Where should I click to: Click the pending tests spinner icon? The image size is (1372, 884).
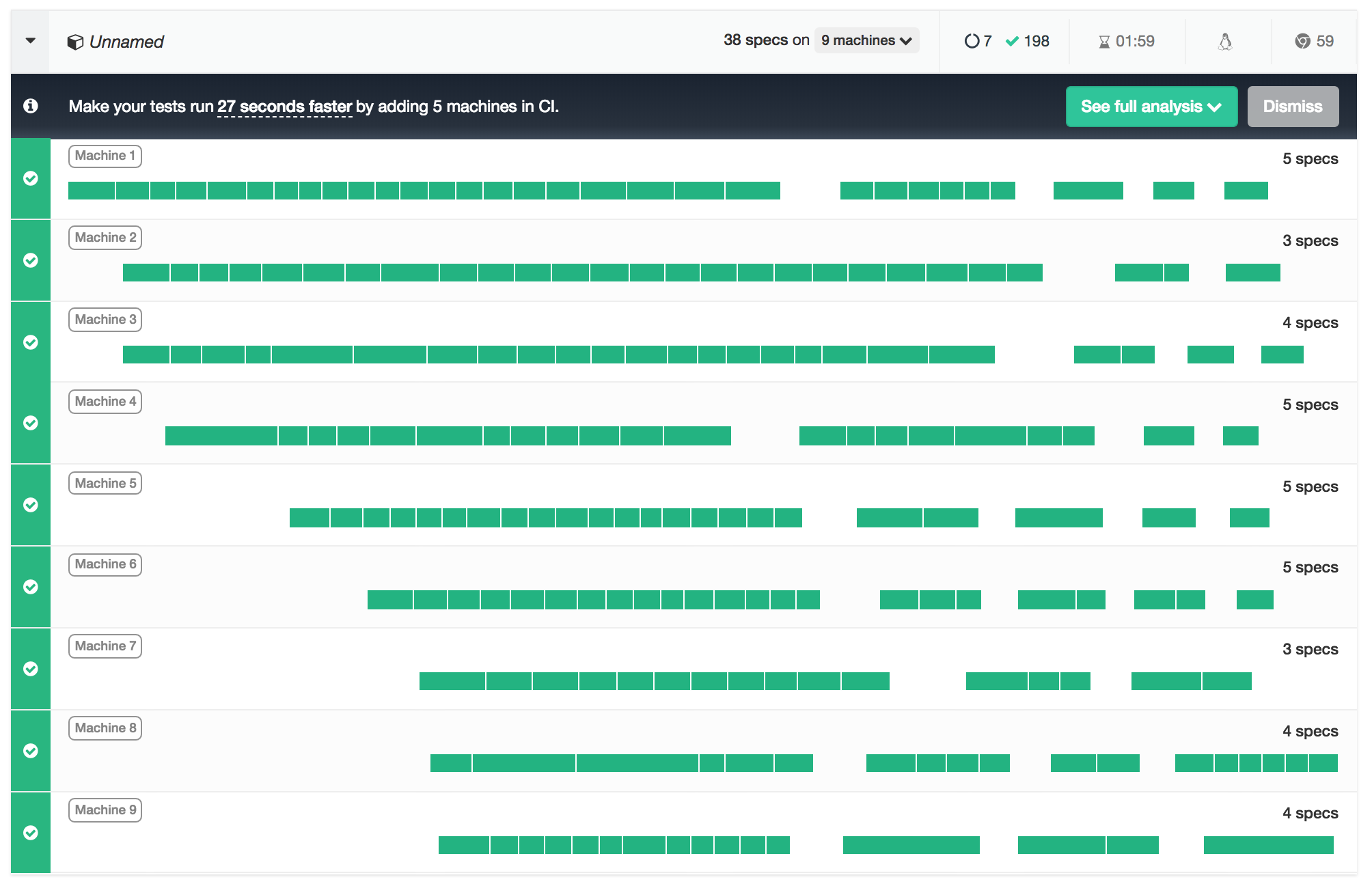[x=971, y=41]
